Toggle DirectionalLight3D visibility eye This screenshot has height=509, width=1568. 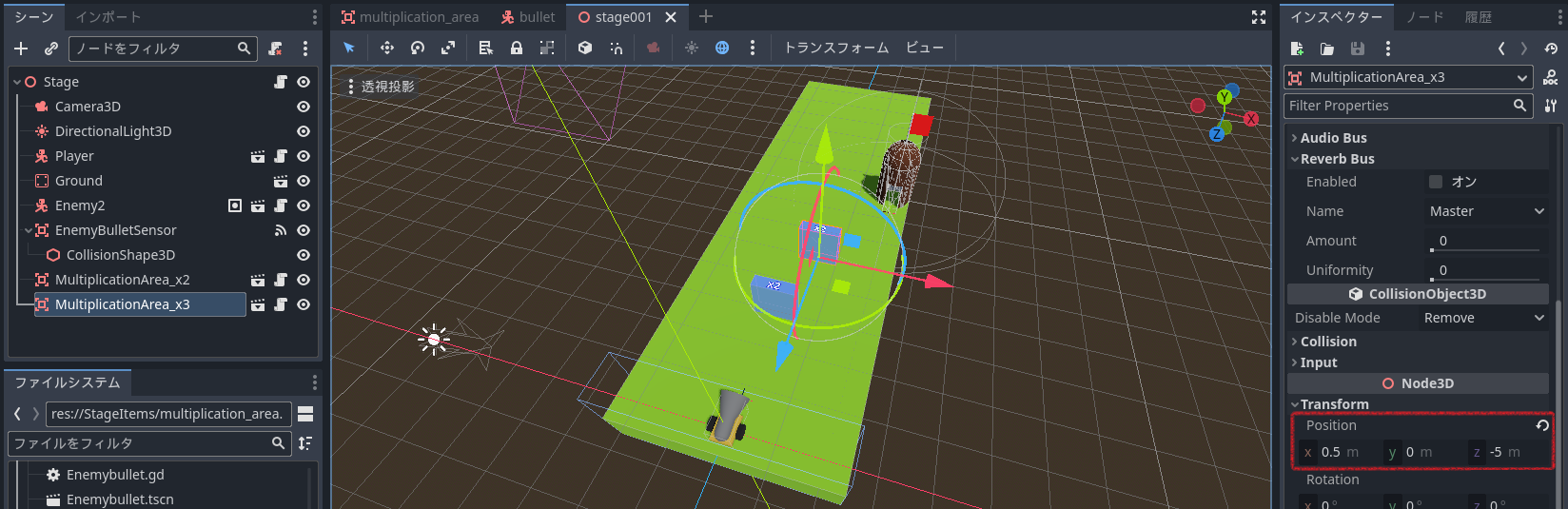[304, 131]
